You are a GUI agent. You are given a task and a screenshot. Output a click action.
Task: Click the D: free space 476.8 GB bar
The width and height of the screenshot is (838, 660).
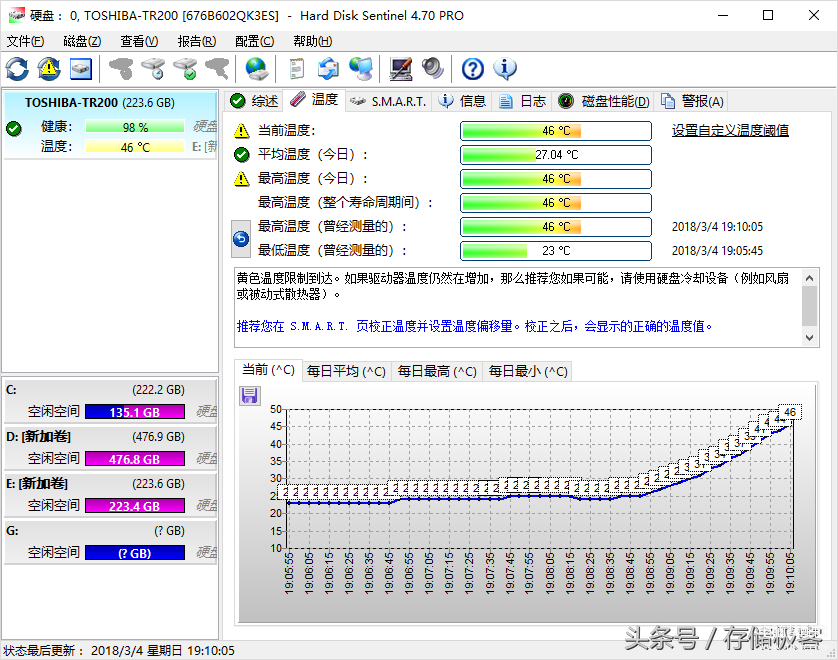click(x=135, y=459)
